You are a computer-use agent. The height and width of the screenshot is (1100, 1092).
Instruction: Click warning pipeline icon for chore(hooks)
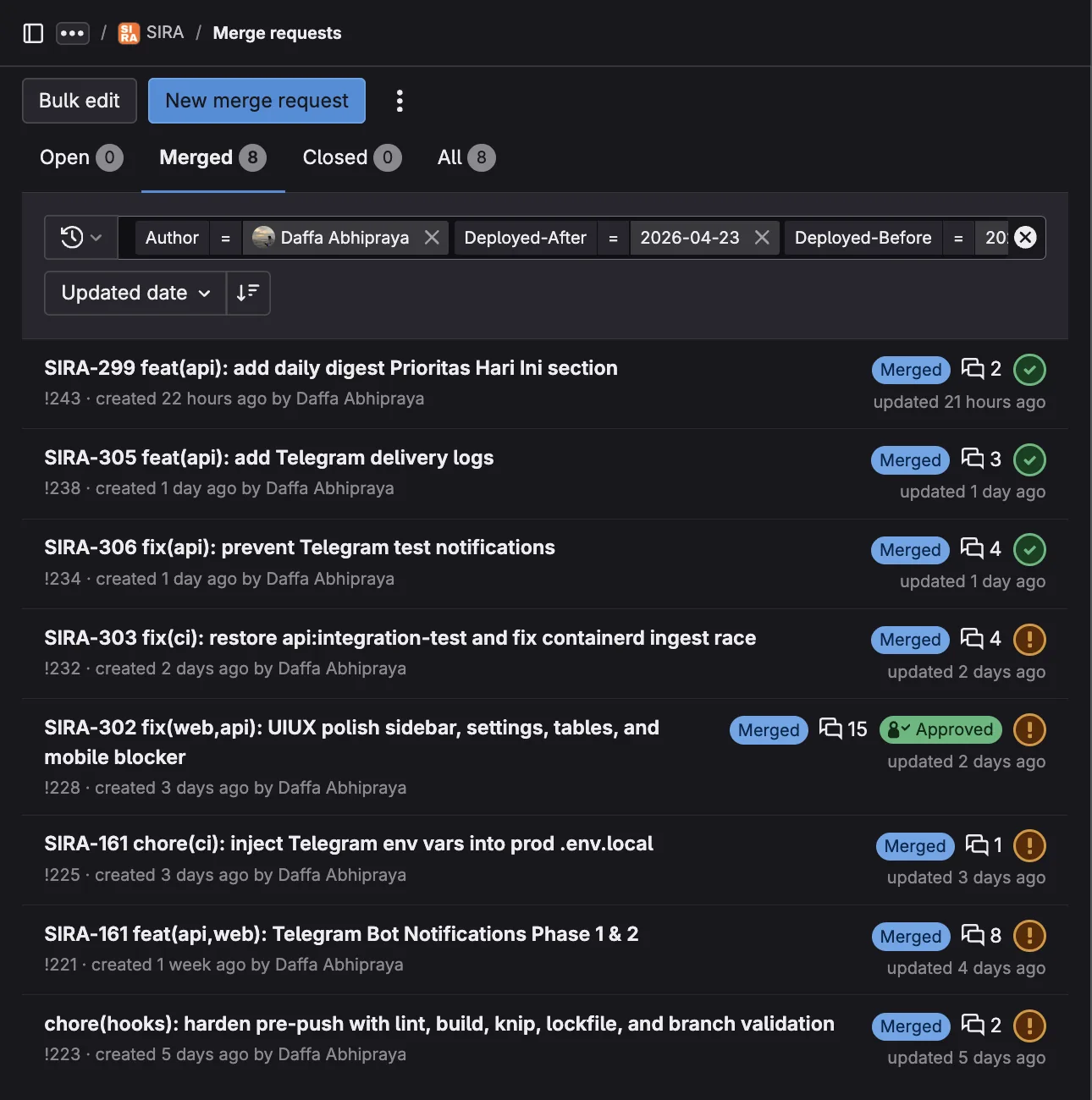pyautogui.click(x=1029, y=1026)
